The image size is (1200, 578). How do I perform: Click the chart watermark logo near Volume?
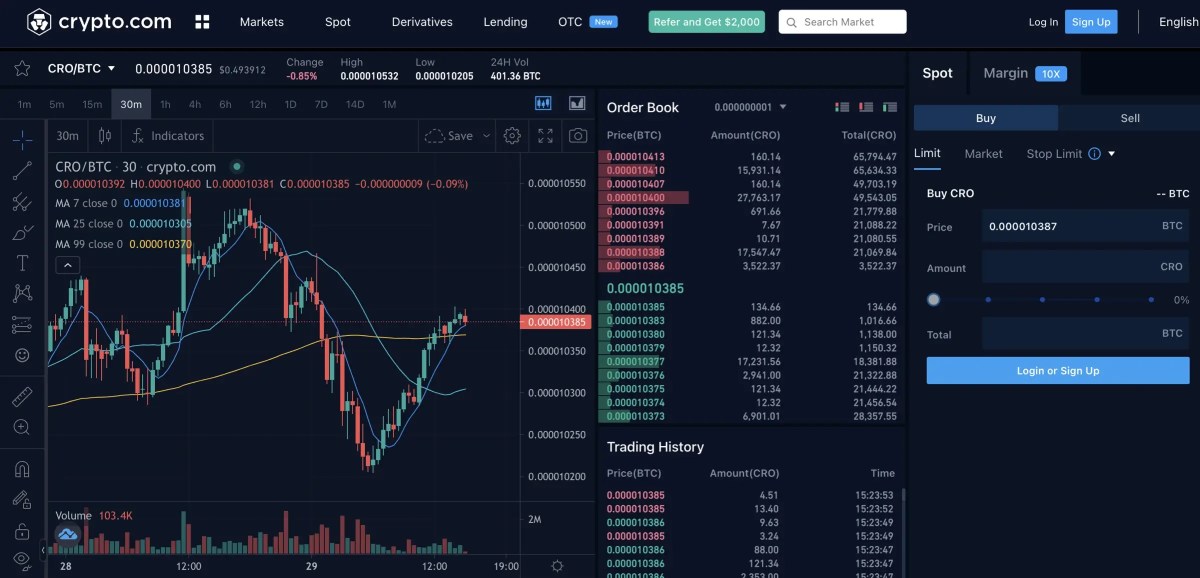pyautogui.click(x=68, y=535)
